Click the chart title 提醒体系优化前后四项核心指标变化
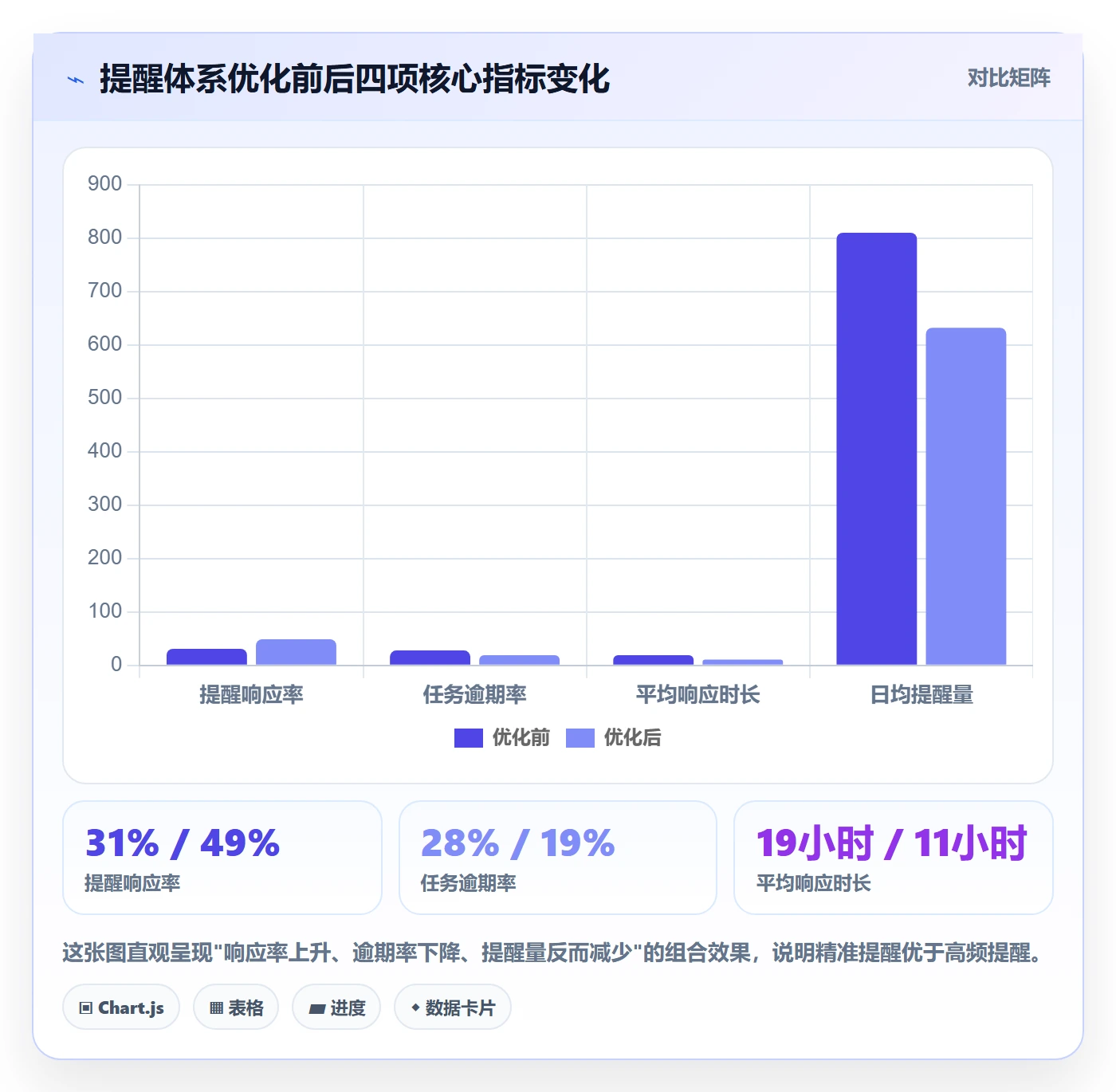 click(x=355, y=79)
